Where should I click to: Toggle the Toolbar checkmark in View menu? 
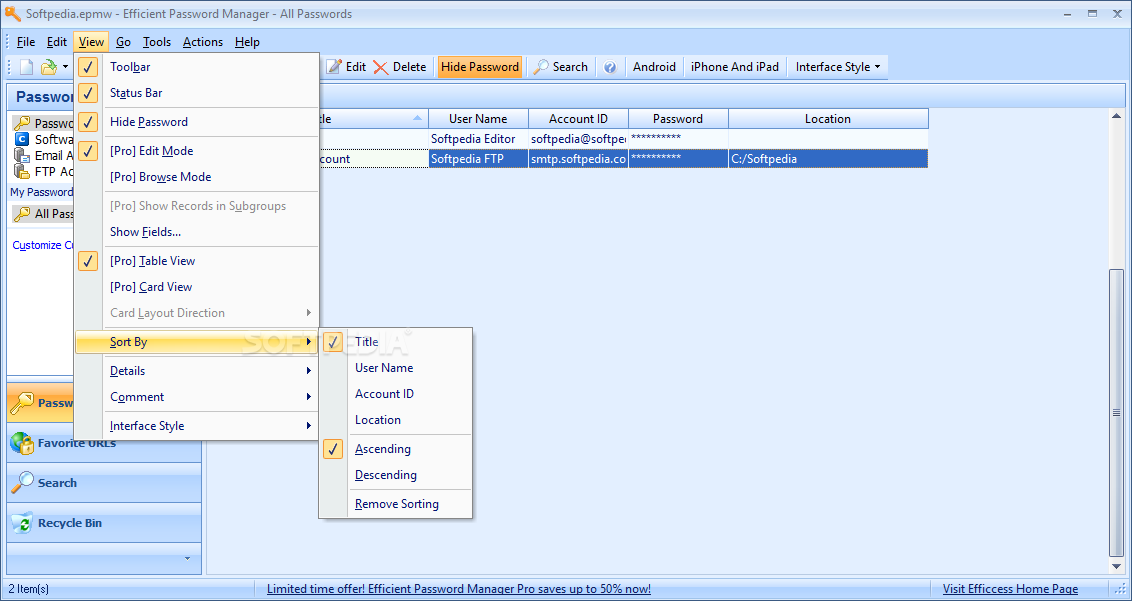pyautogui.click(x=88, y=67)
